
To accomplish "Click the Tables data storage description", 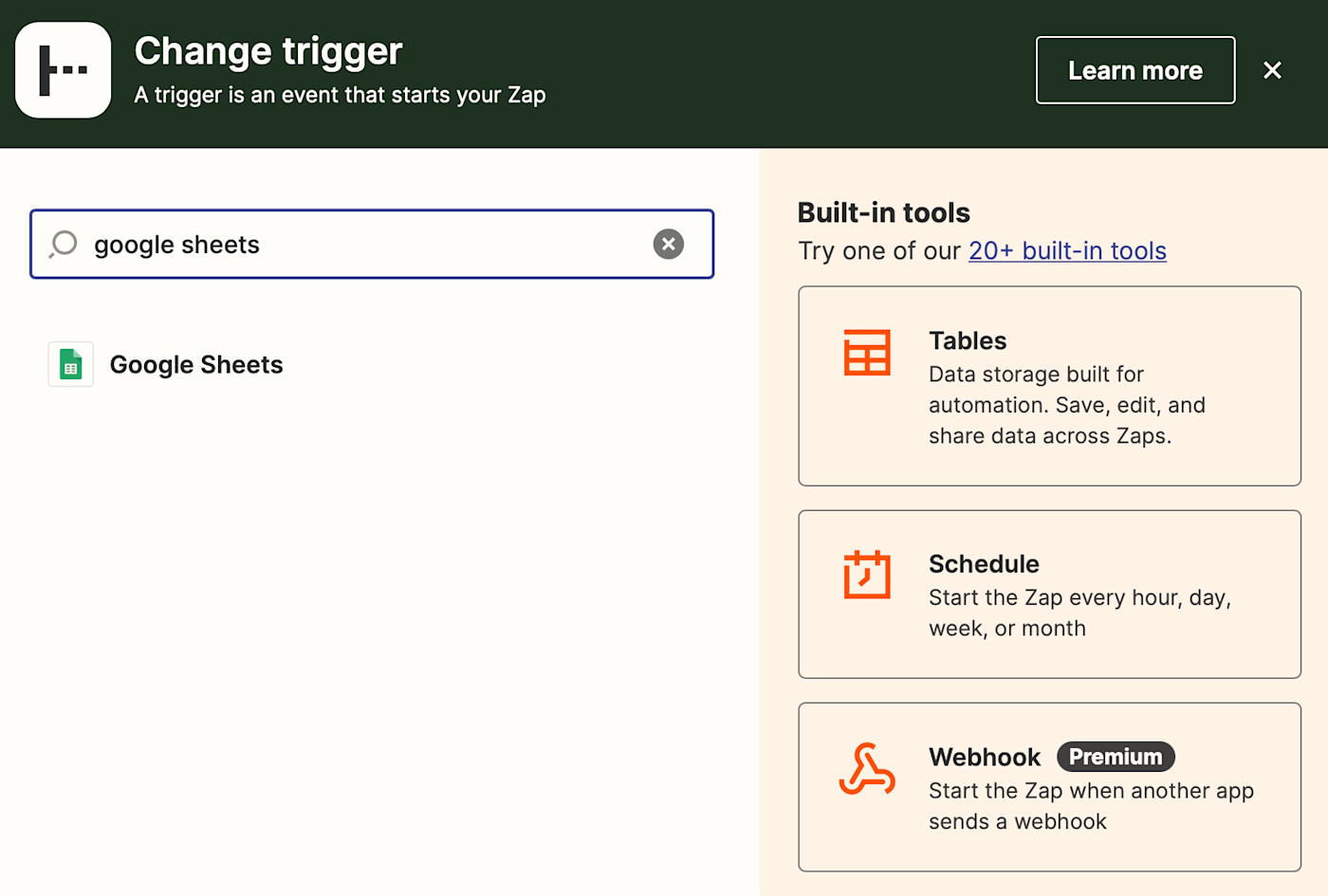I will [x=1066, y=405].
